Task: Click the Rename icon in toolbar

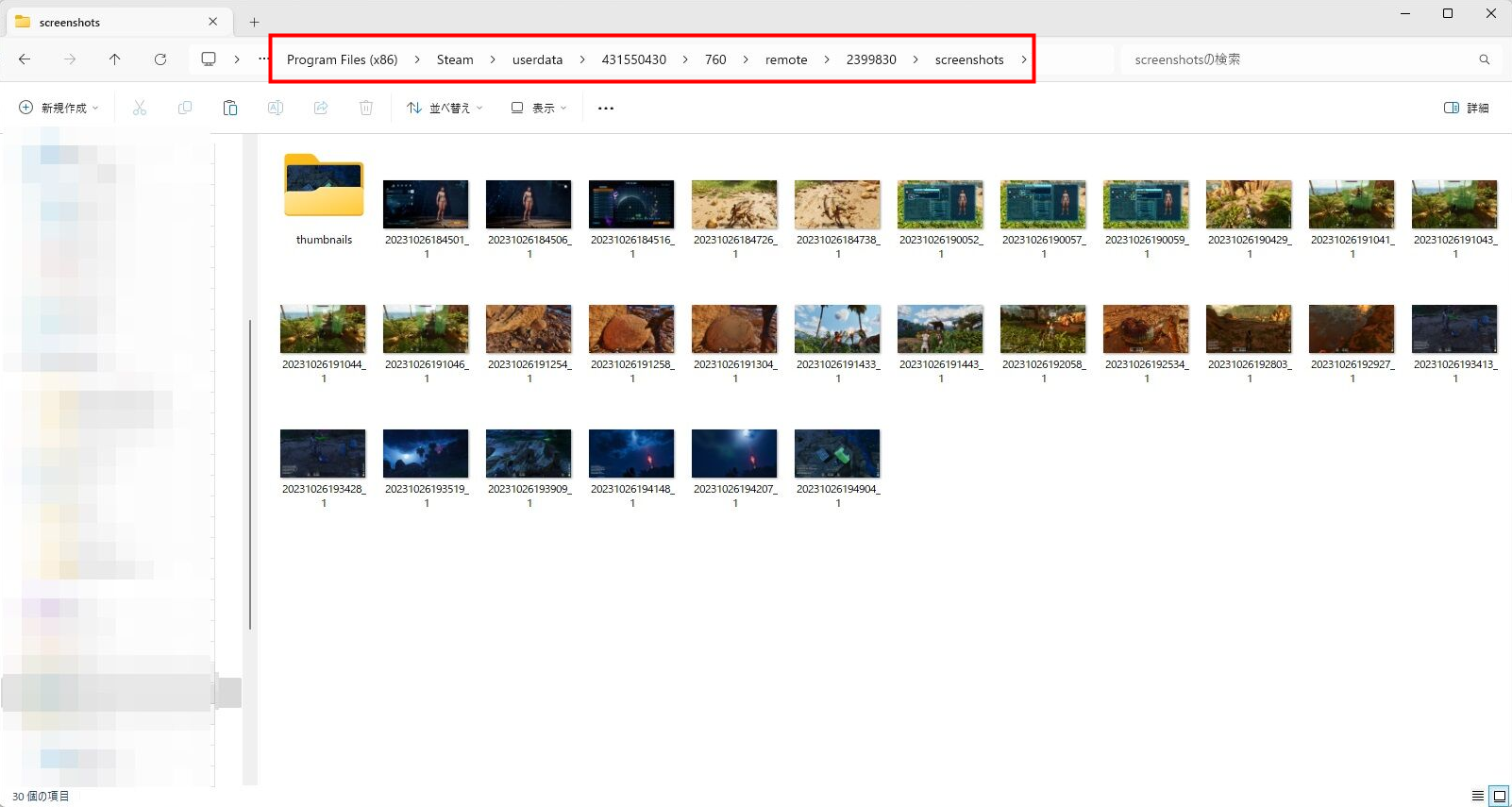Action: [276, 108]
